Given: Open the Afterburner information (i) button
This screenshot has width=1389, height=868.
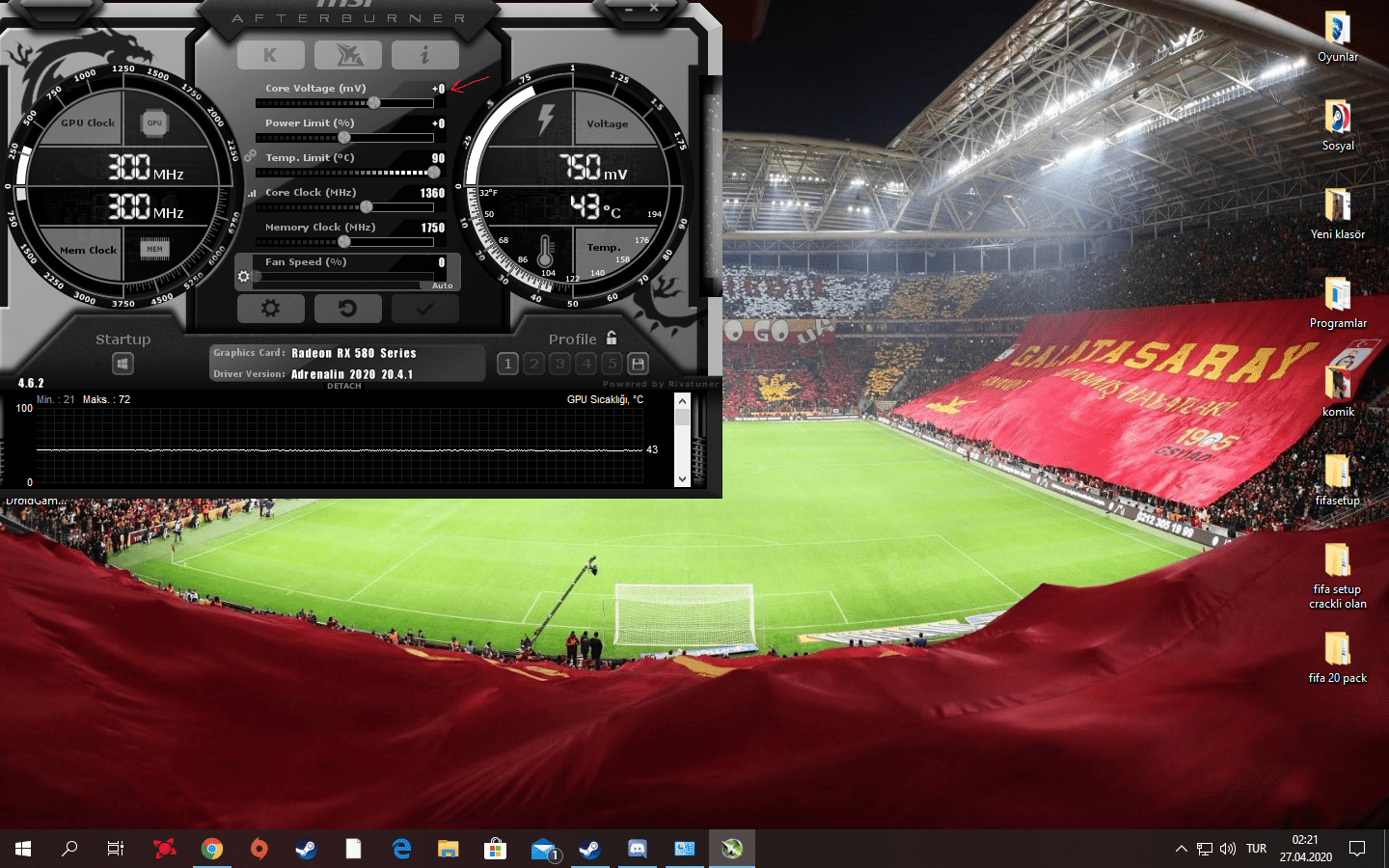Looking at the screenshot, I should pos(424,55).
